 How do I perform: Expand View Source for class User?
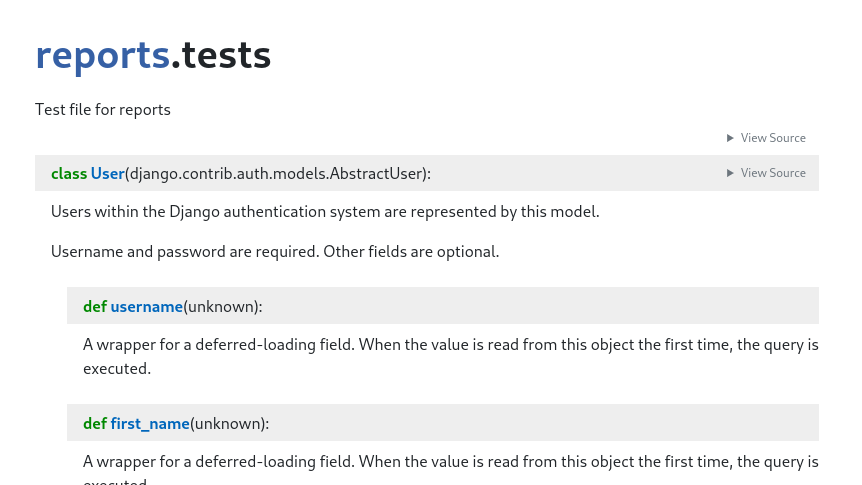pyautogui.click(x=766, y=173)
